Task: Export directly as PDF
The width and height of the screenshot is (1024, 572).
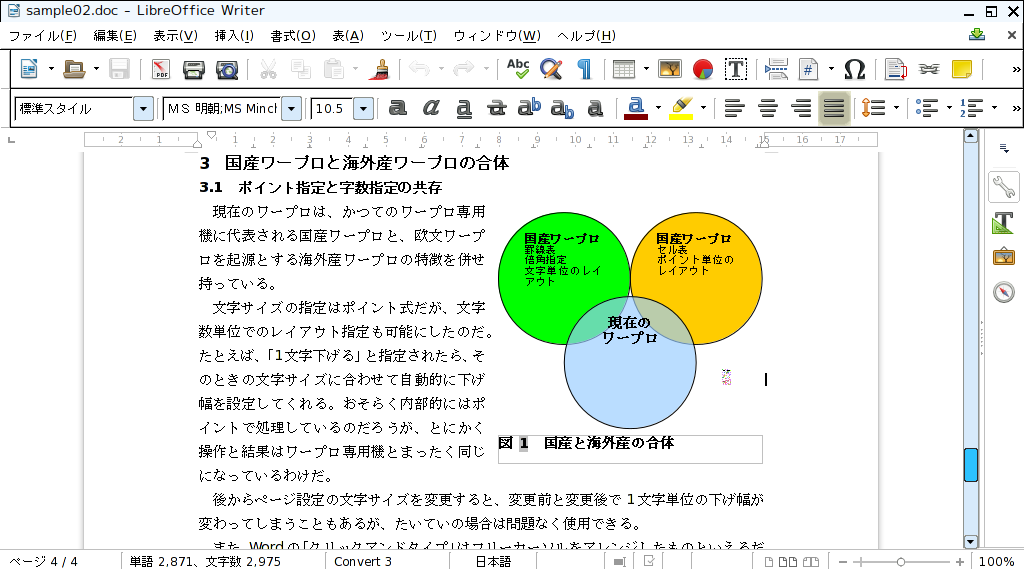Action: [161, 69]
